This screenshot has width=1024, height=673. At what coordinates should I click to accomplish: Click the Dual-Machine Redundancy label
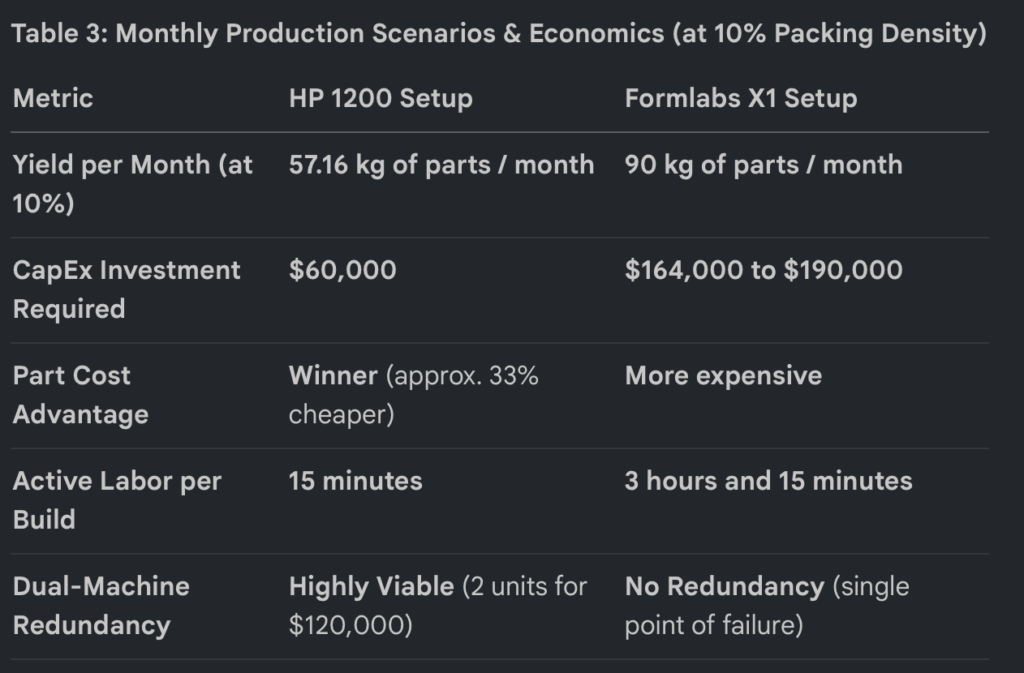pos(101,606)
